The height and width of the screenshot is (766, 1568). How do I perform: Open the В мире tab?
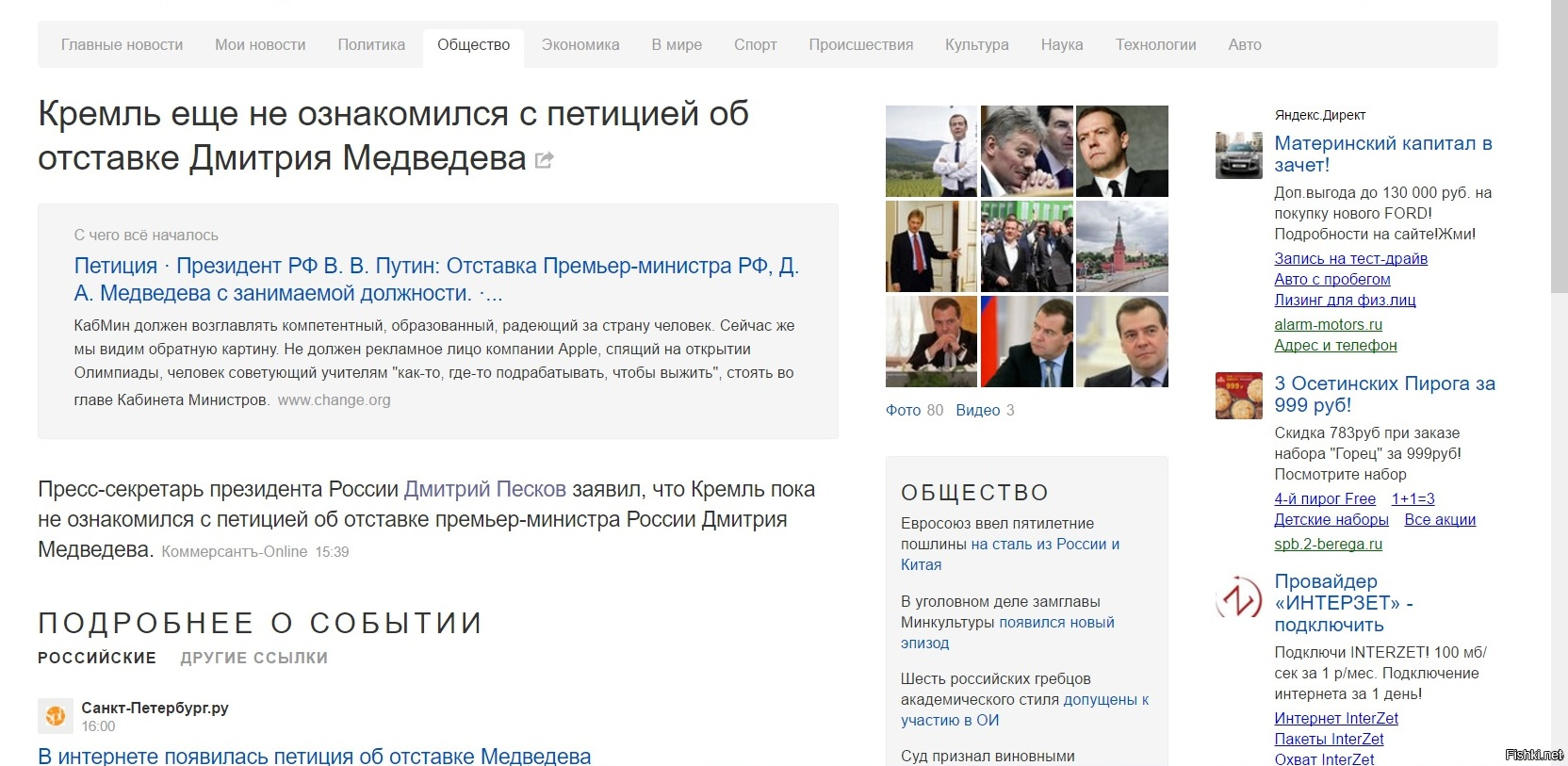[x=677, y=44]
